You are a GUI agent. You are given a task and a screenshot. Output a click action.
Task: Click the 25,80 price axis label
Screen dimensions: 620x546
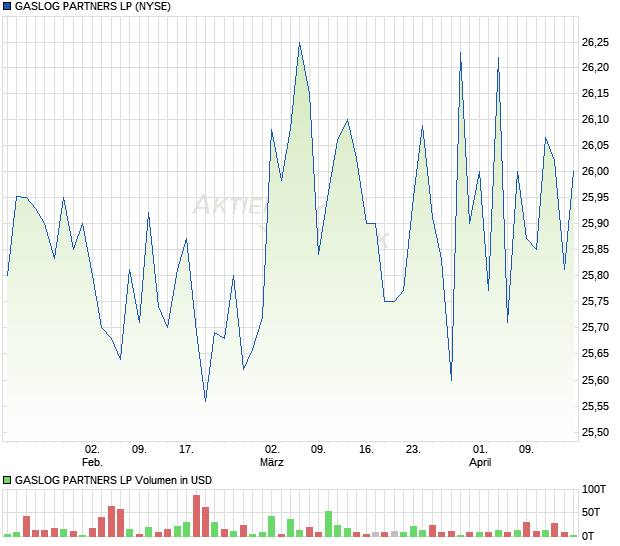click(x=595, y=275)
